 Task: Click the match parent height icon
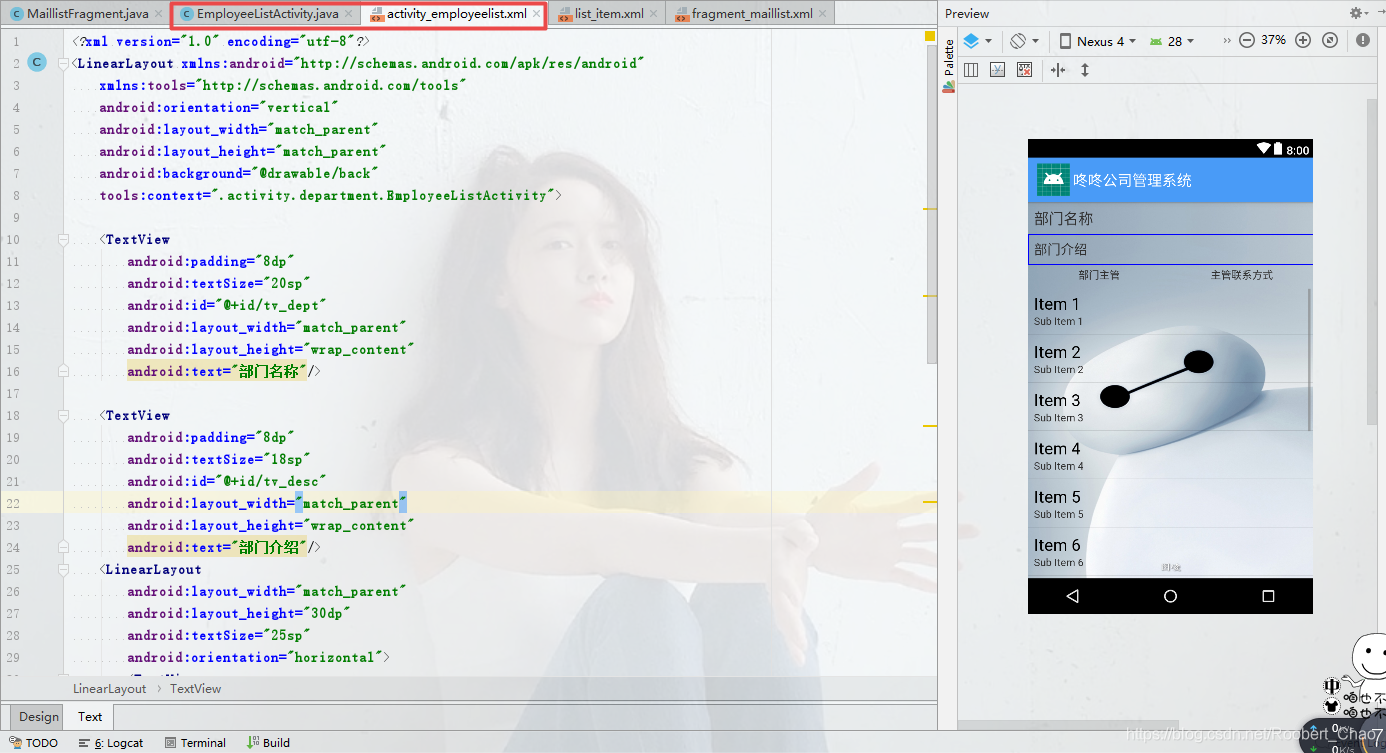1085,70
